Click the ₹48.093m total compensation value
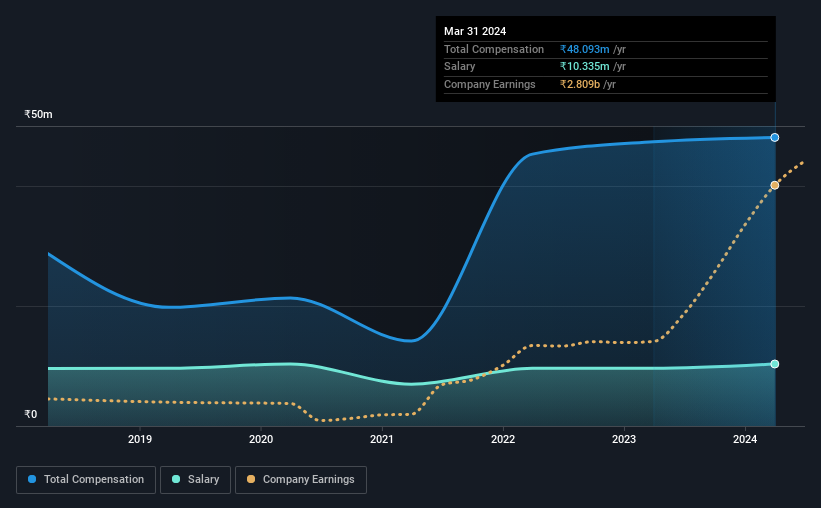Image resolution: width=821 pixels, height=508 pixels. tap(584, 49)
